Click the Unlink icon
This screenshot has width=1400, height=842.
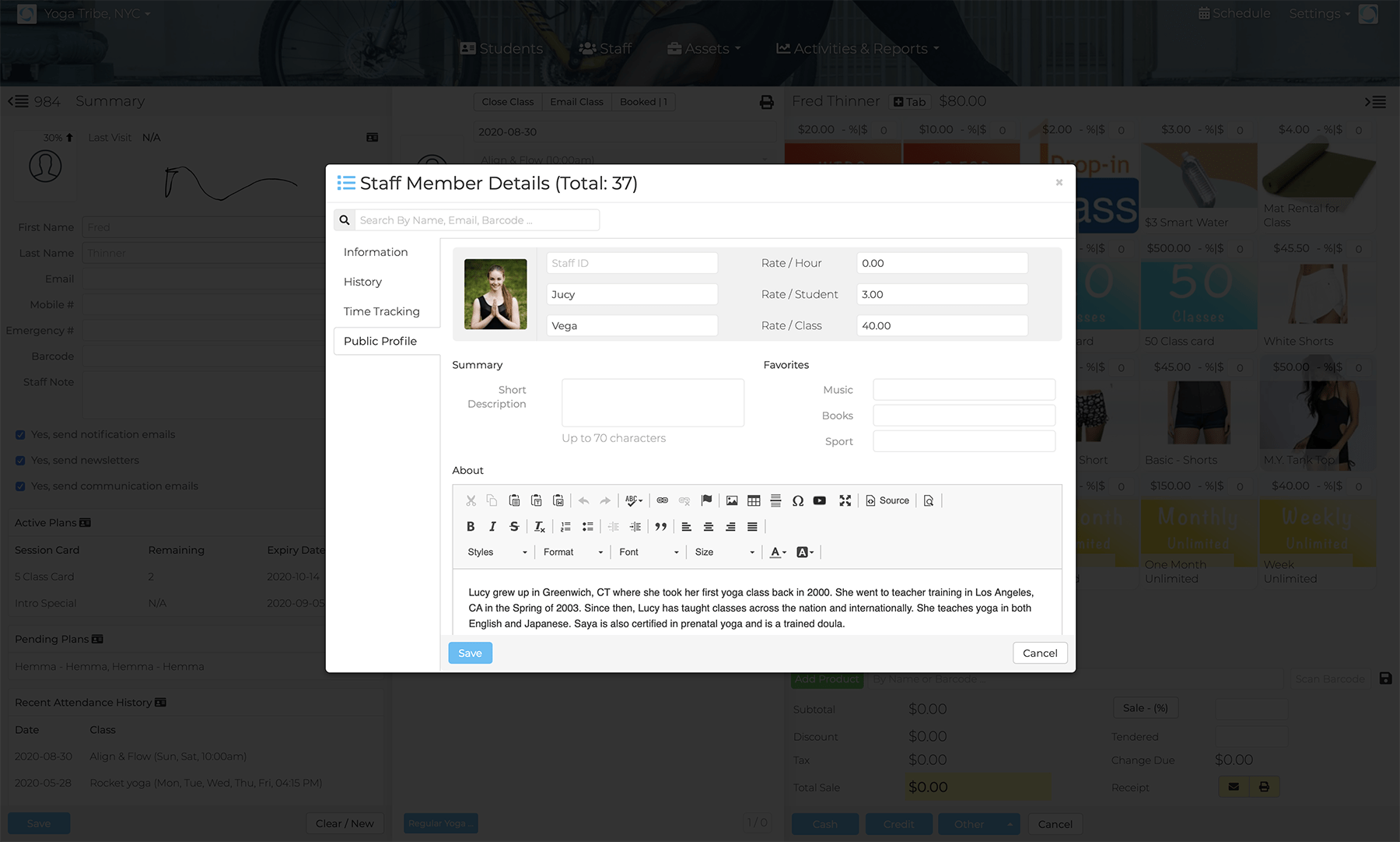[x=684, y=500]
